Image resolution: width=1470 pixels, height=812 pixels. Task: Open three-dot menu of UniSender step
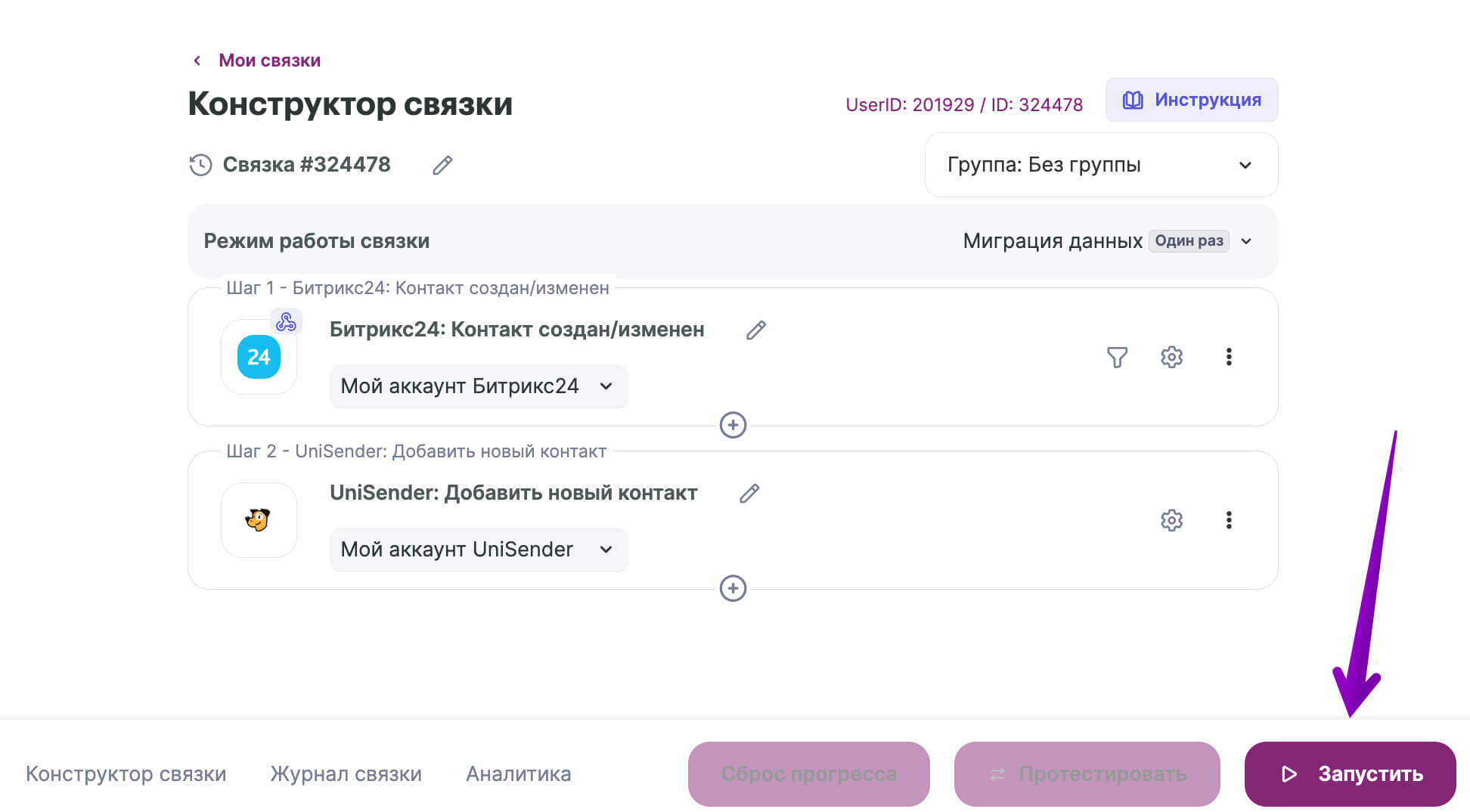[x=1229, y=520]
